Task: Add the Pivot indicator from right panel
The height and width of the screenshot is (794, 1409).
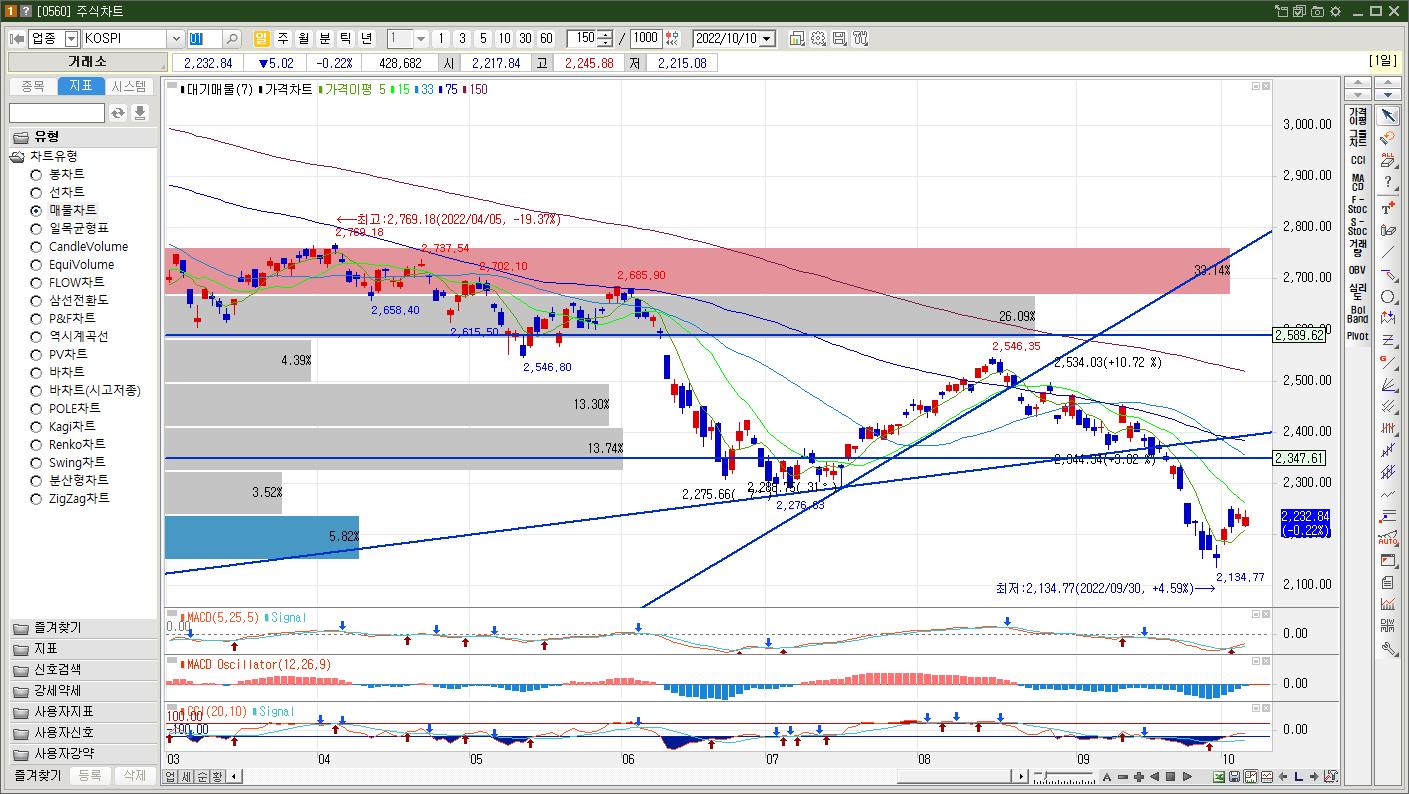Action: 1357,336
